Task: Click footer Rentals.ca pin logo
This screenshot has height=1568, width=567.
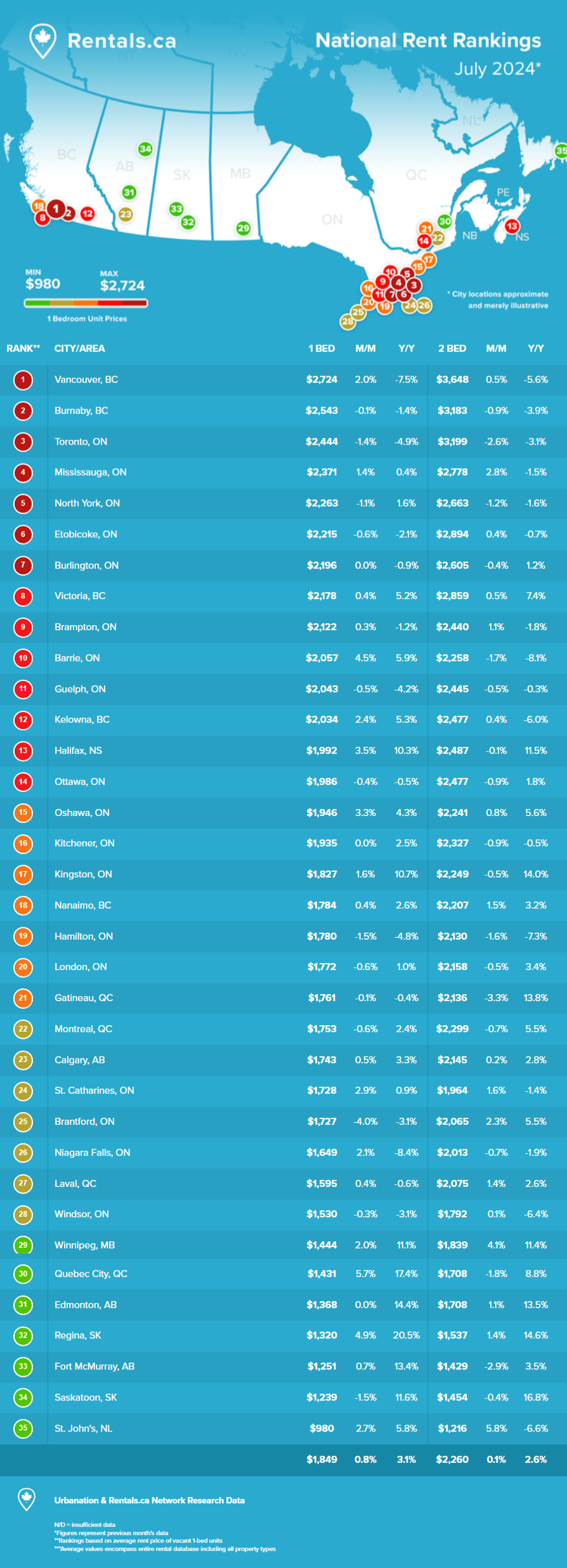Action: coord(27,1500)
